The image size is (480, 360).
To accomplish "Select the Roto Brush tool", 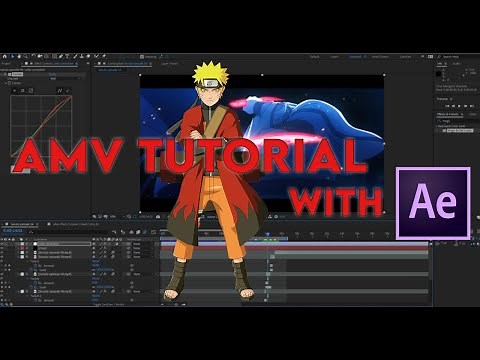I will [97, 56].
